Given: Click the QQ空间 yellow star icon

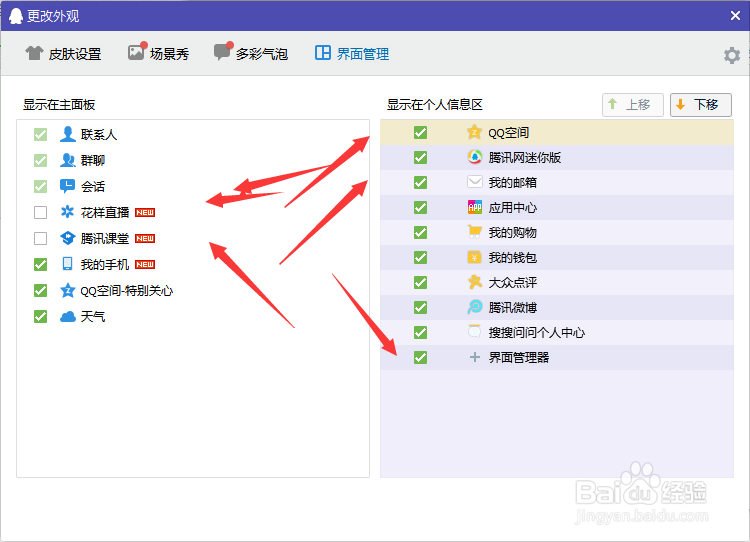Looking at the screenshot, I should click(474, 132).
